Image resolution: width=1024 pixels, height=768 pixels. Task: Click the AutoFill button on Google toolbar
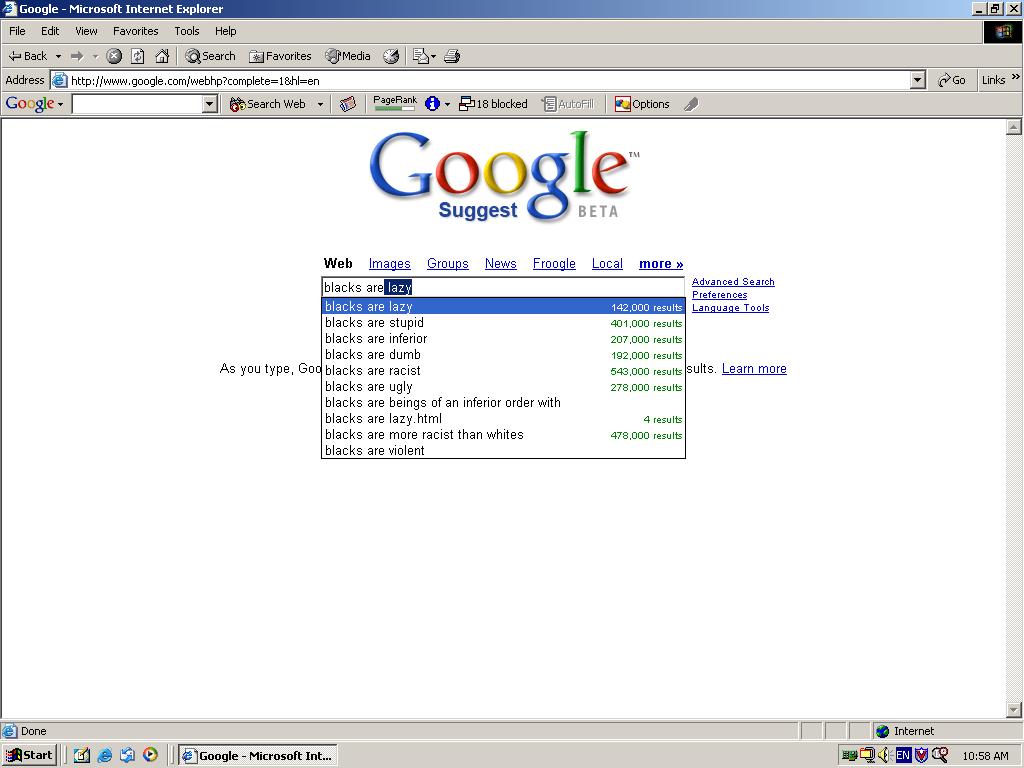568,104
